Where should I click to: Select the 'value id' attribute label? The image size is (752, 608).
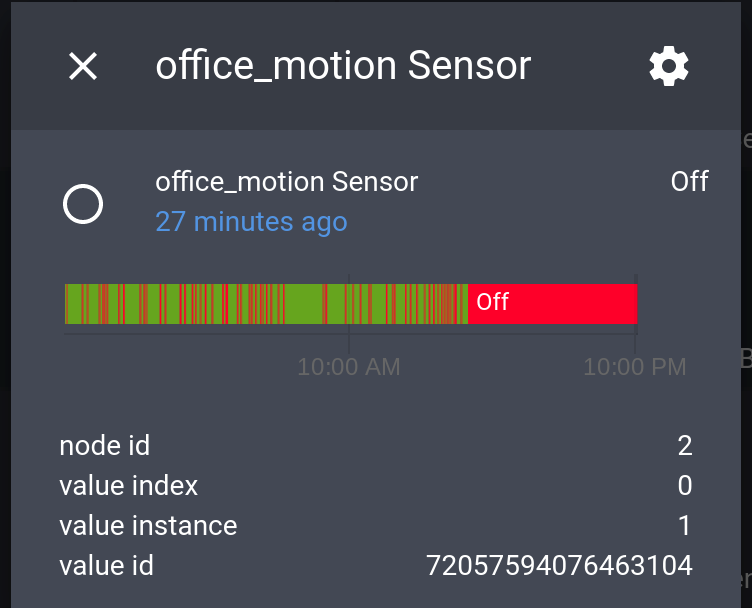(x=106, y=566)
